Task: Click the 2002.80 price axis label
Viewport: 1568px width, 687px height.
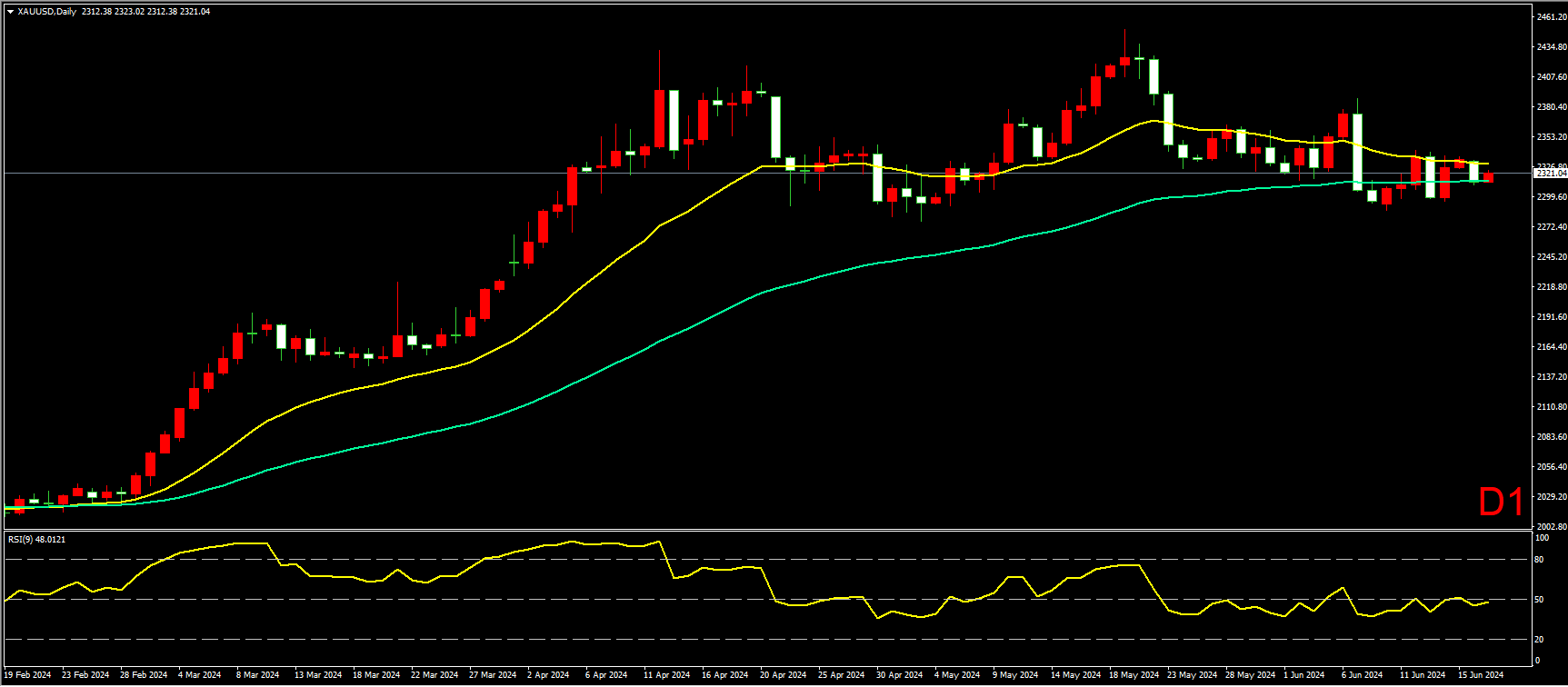Action: (x=1551, y=527)
